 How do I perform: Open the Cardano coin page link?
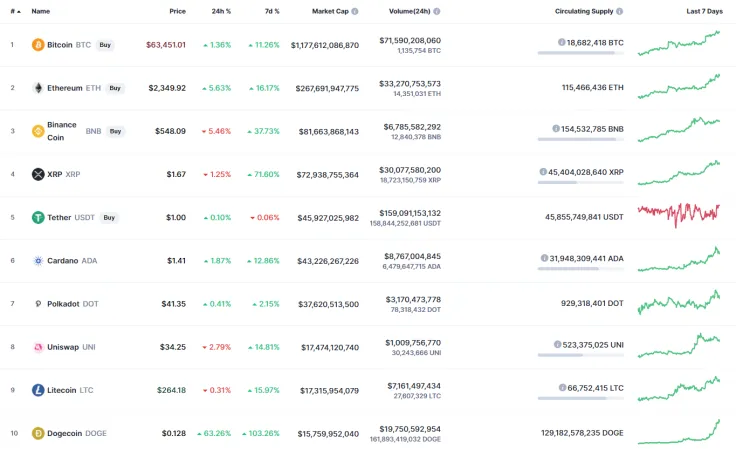click(62, 261)
